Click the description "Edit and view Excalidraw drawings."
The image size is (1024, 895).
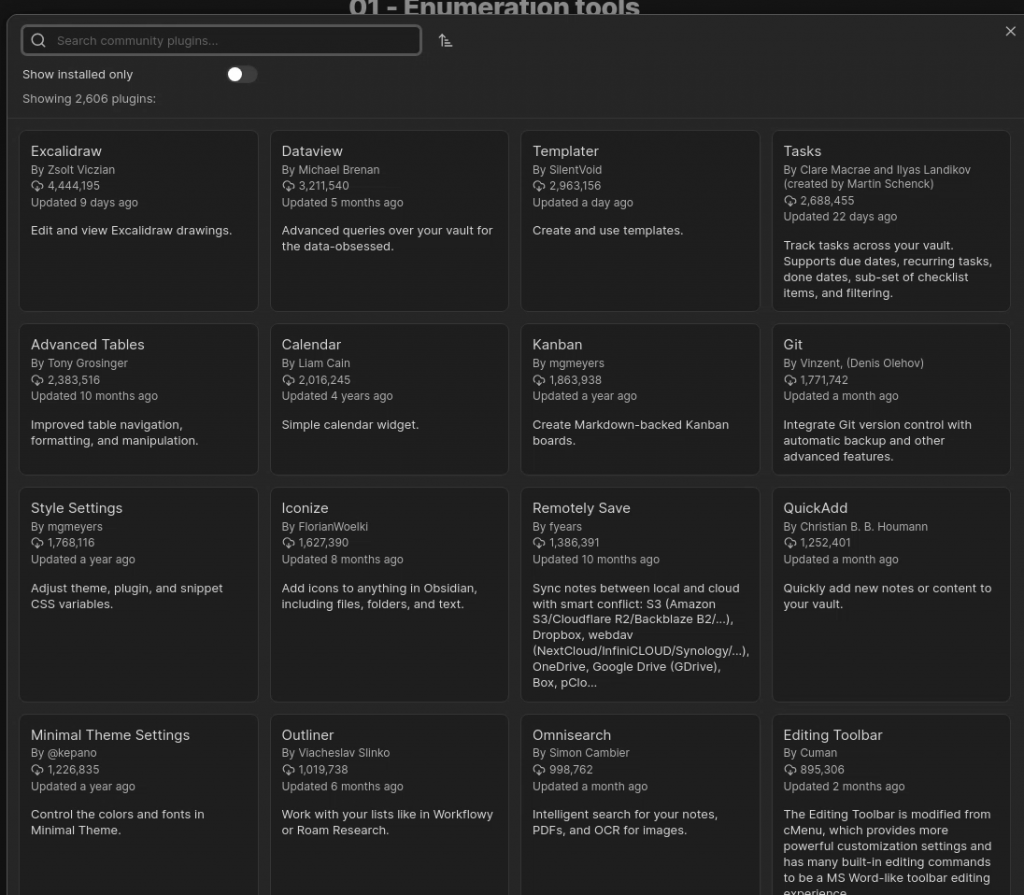131,231
